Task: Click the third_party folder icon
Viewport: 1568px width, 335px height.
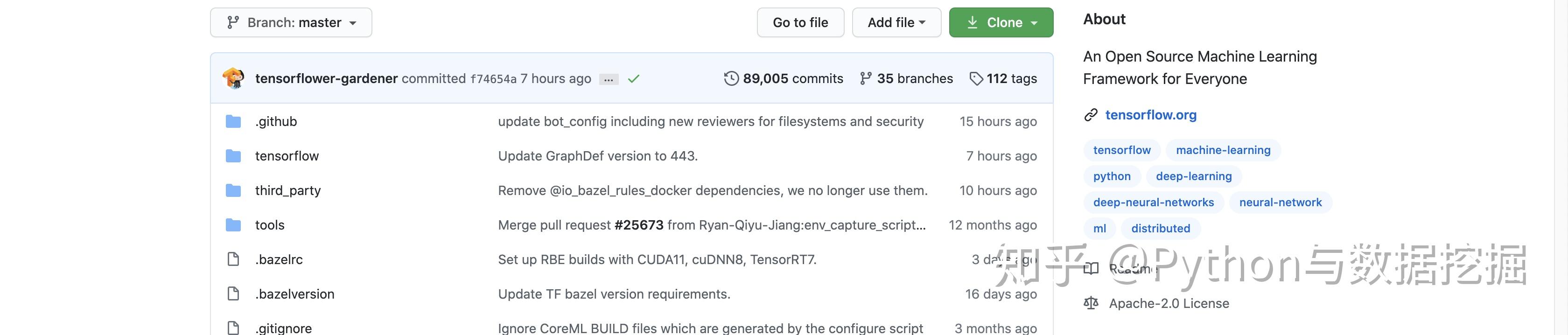Action: (233, 191)
